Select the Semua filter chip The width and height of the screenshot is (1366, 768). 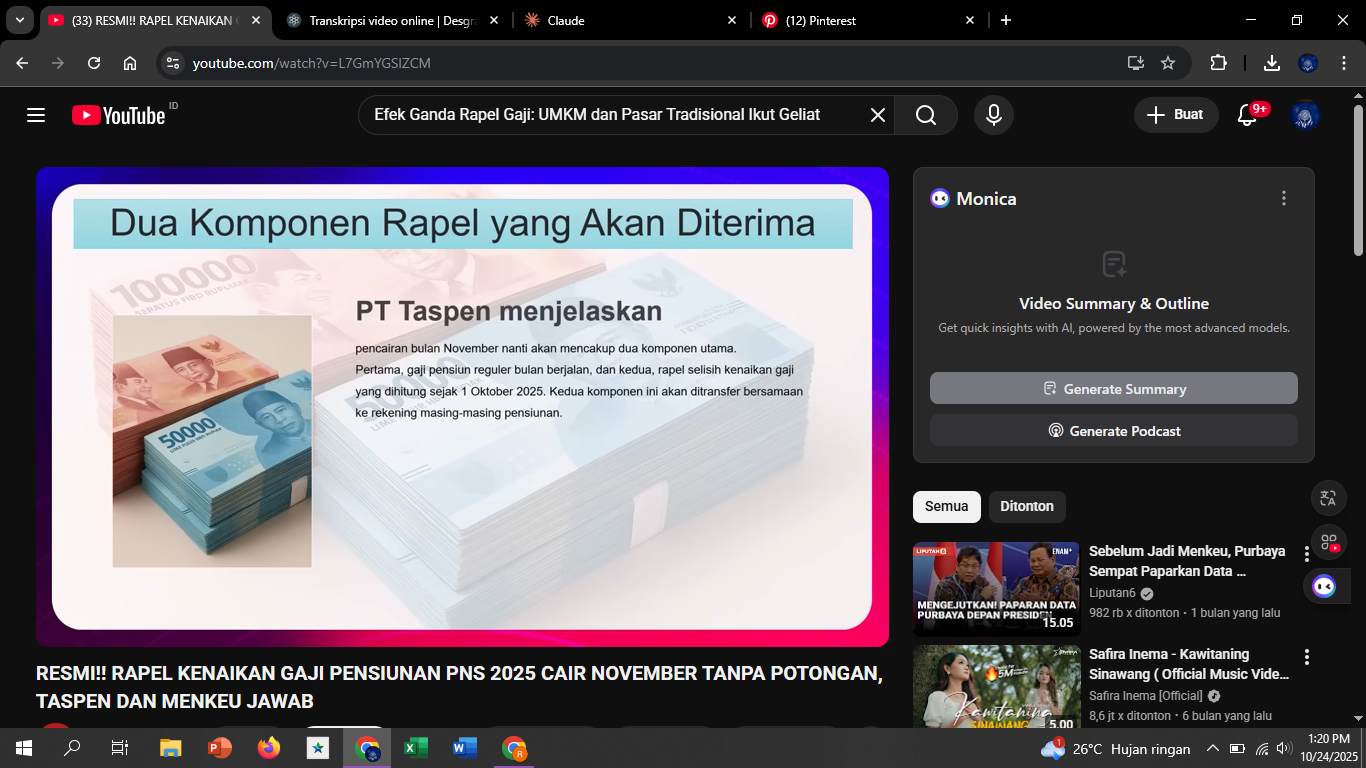pyautogui.click(x=947, y=506)
